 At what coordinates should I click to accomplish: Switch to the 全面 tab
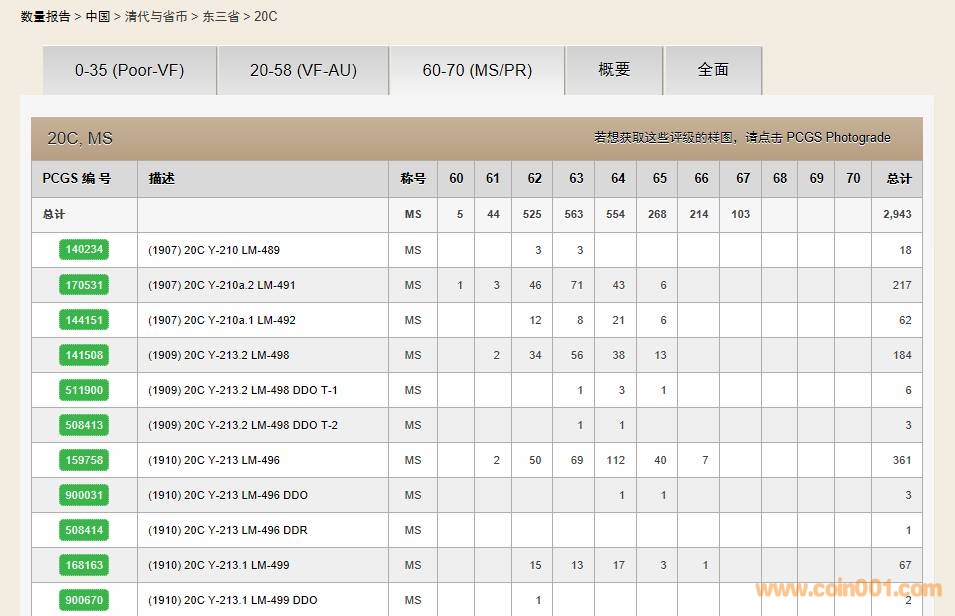pyautogui.click(x=713, y=70)
